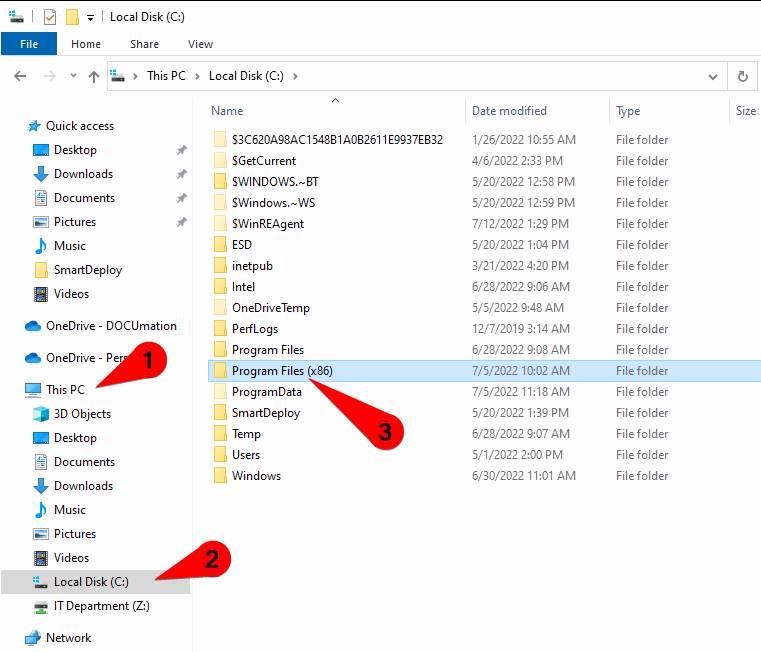The height and width of the screenshot is (652, 761).
Task: Click the Properties checkmark icon in title bar
Action: [50, 17]
